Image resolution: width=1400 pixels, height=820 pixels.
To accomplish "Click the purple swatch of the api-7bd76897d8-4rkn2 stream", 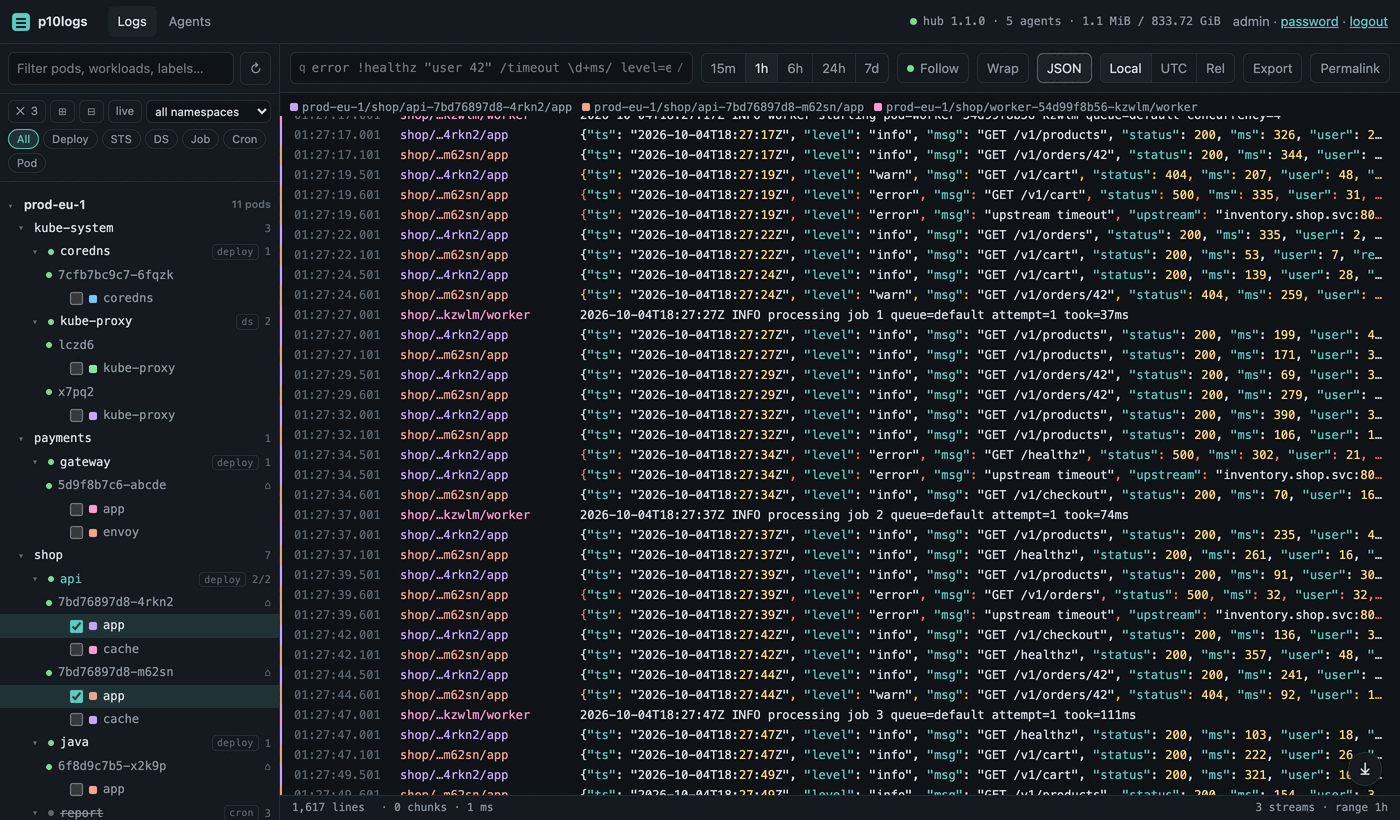I will [294, 107].
